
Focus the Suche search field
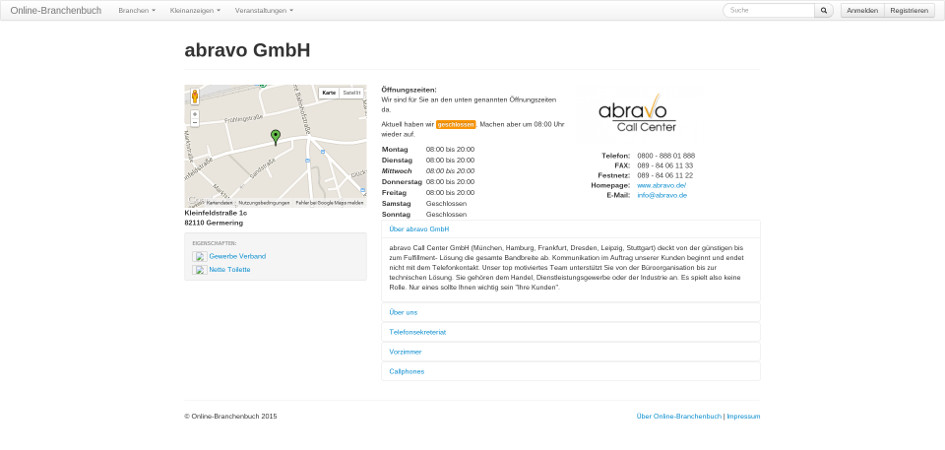(769, 11)
